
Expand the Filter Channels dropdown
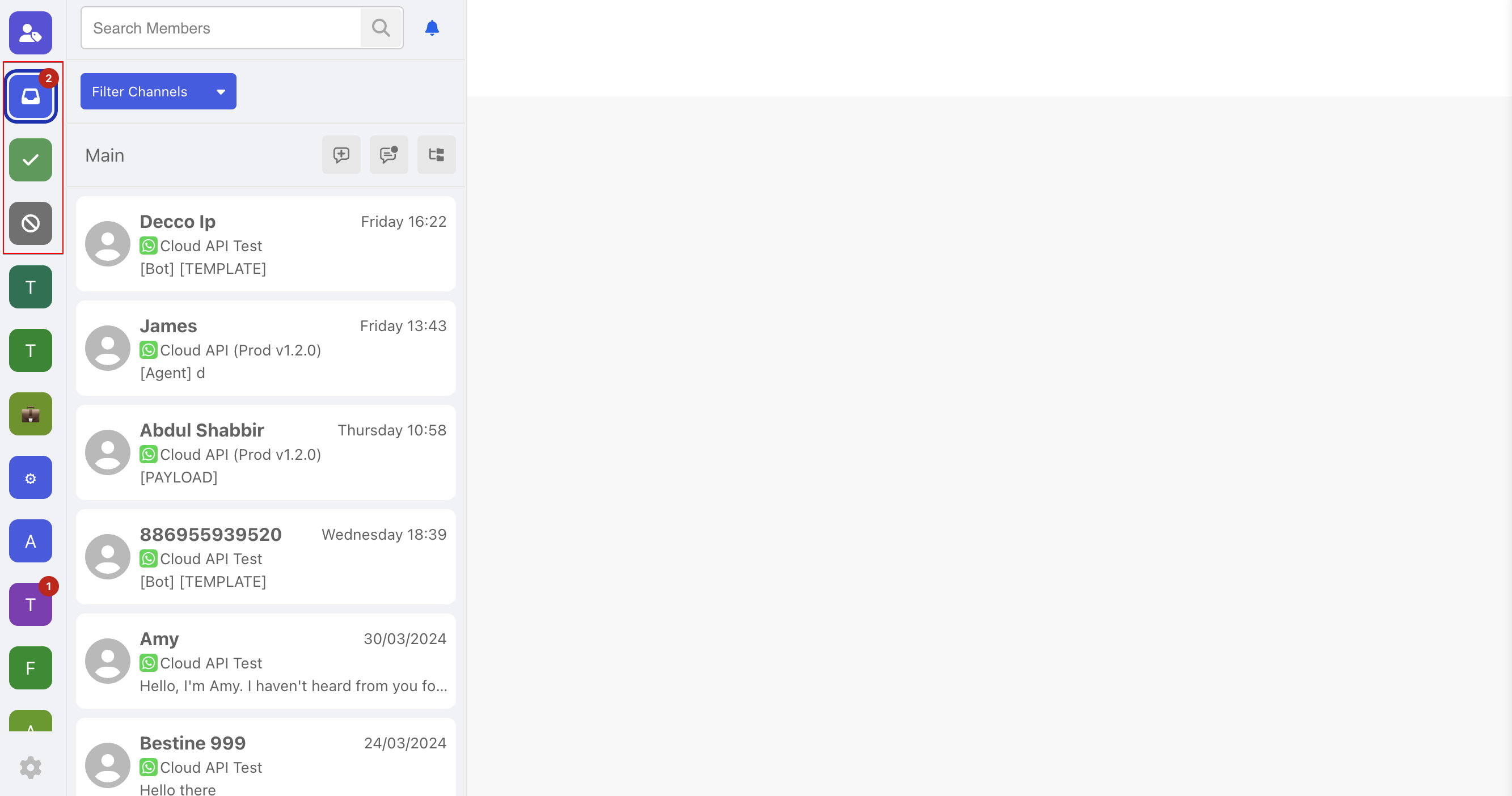pyautogui.click(x=158, y=91)
